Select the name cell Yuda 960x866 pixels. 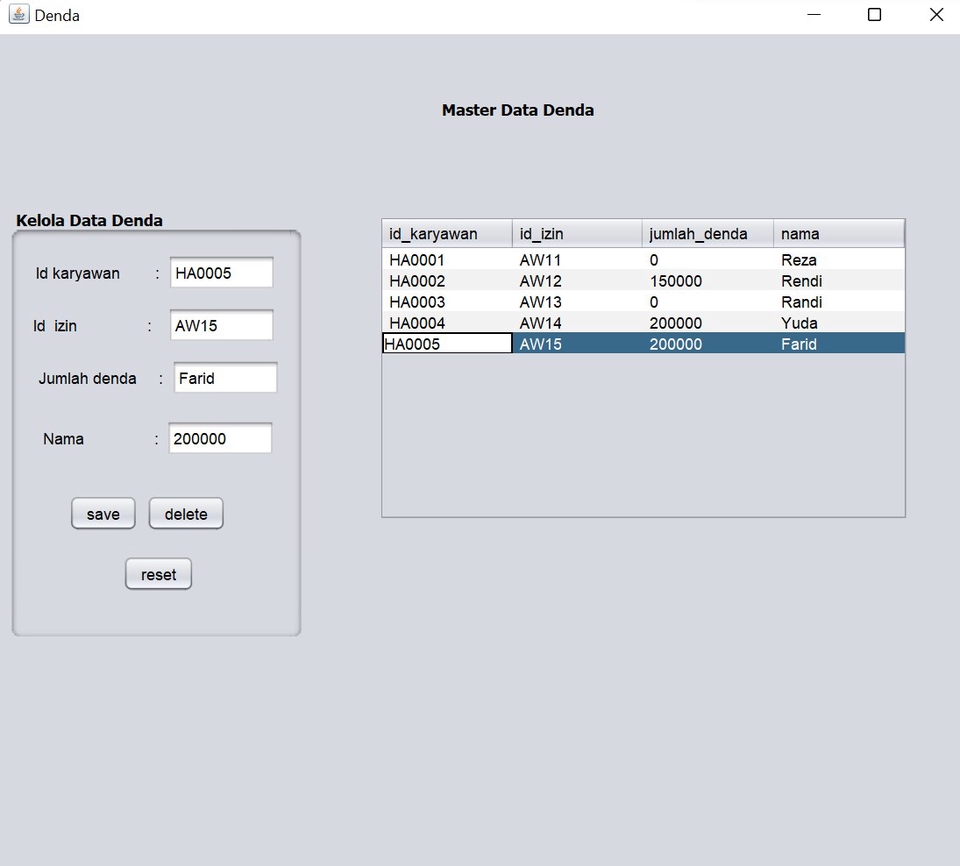(x=839, y=322)
